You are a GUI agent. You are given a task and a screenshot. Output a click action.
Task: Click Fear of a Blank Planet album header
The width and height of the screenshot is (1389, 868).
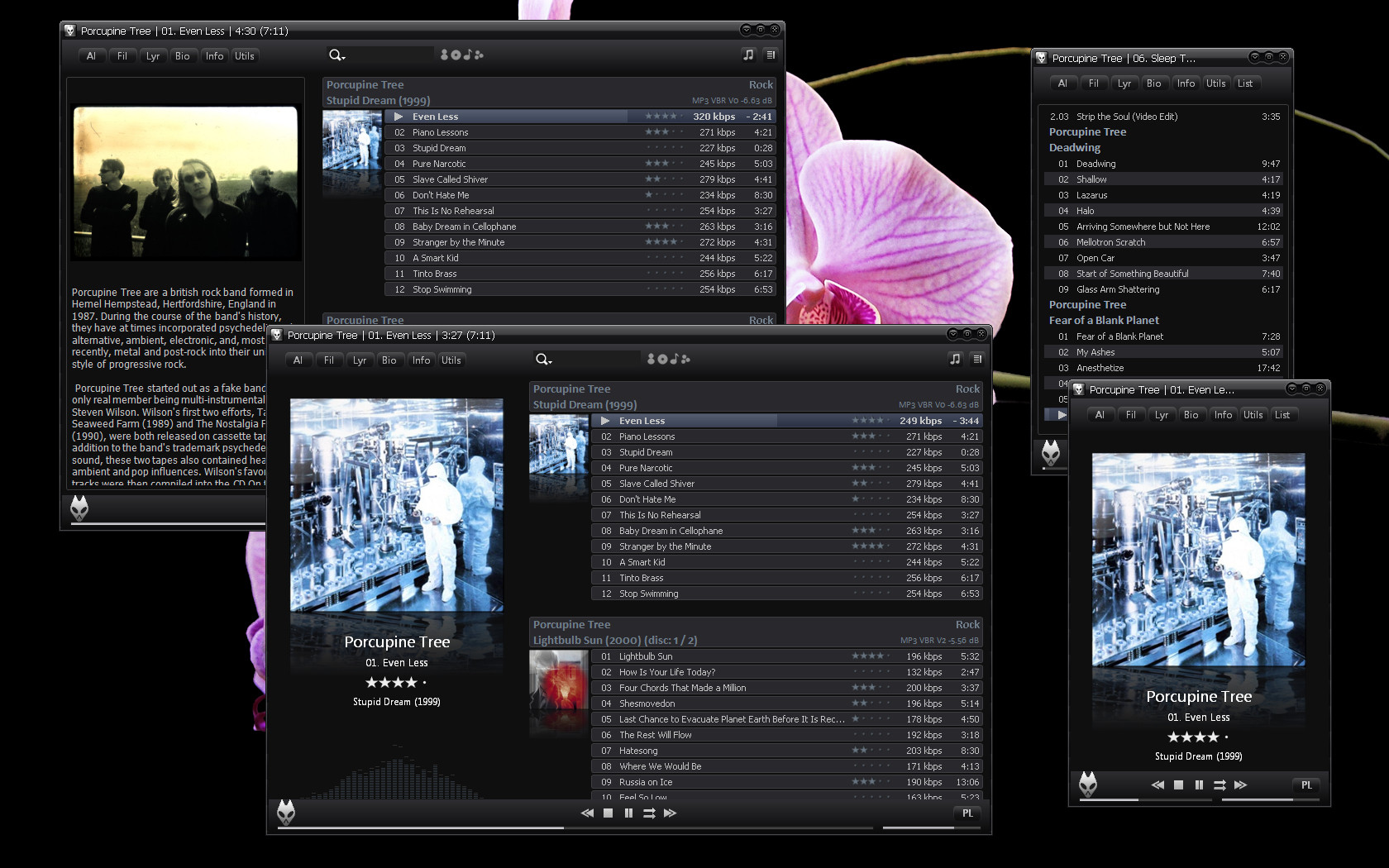click(x=1104, y=321)
